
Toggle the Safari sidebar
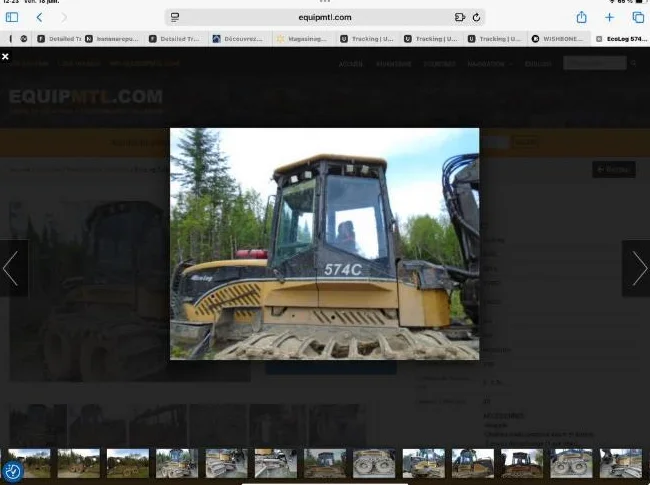click(12, 17)
